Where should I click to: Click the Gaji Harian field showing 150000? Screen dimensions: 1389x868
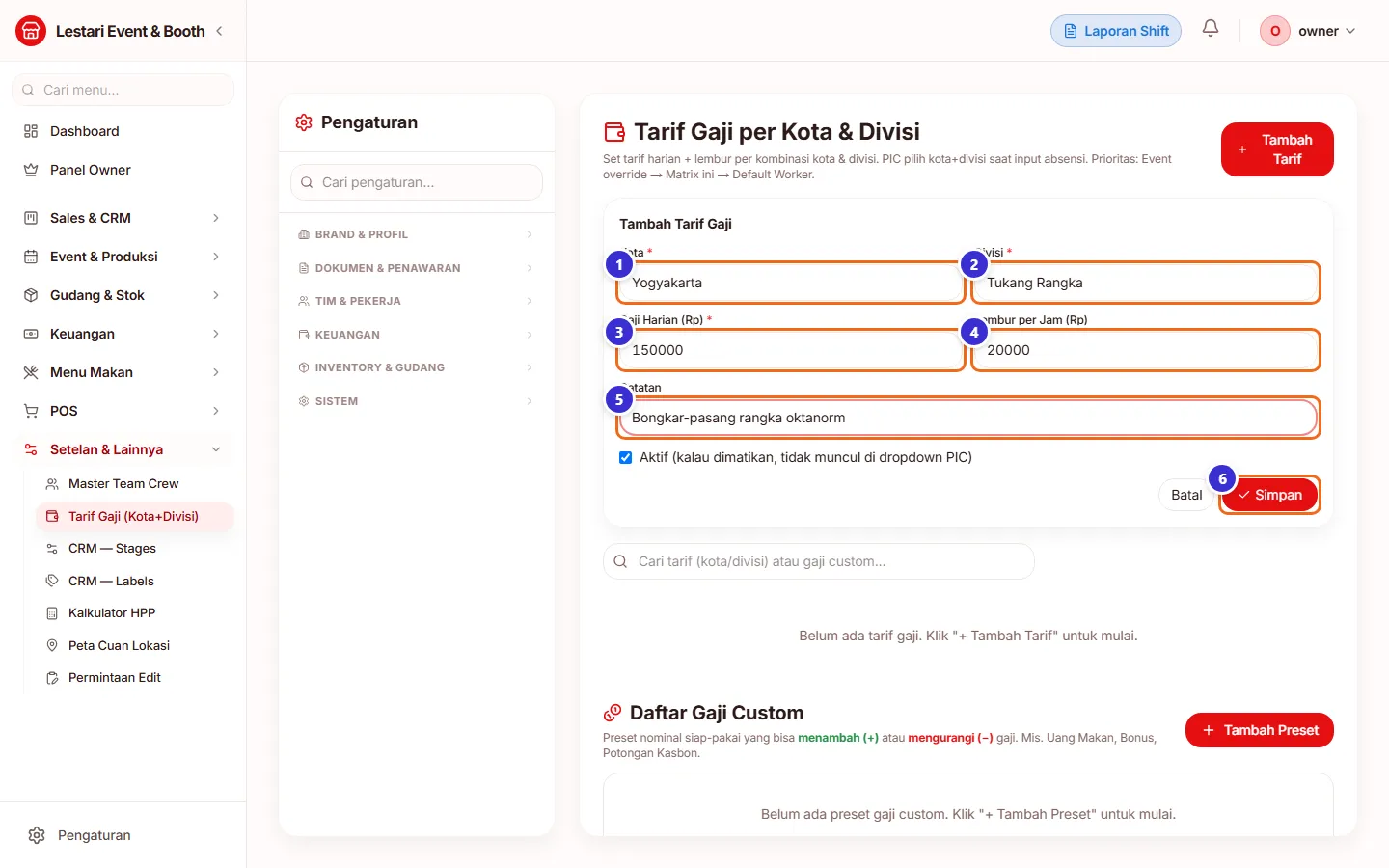[x=790, y=350]
